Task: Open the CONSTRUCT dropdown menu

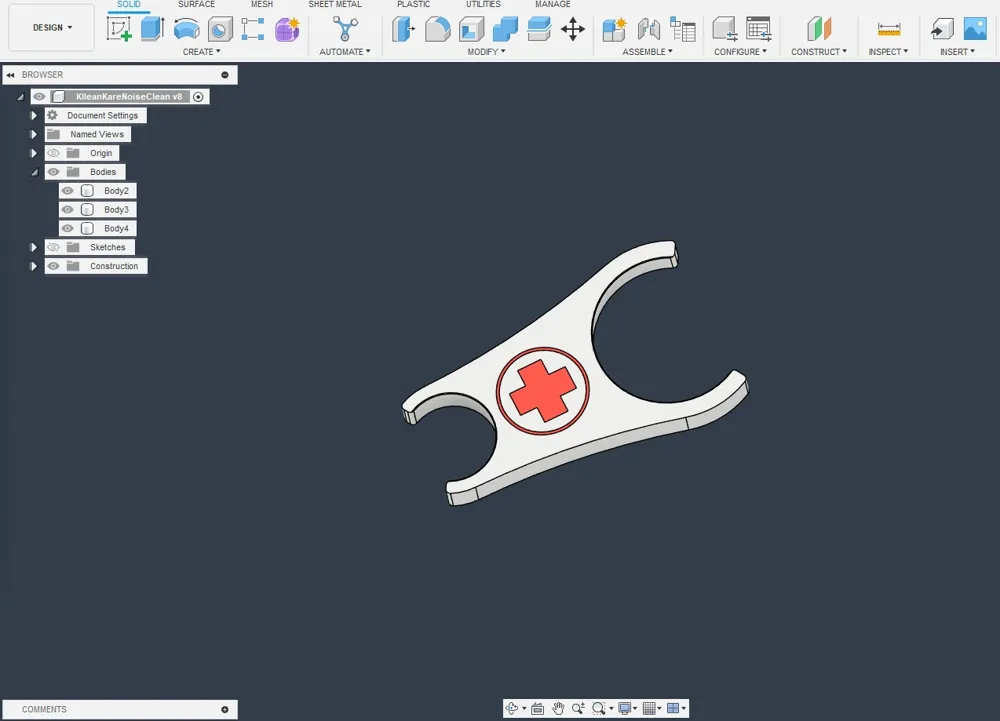Action: click(819, 52)
